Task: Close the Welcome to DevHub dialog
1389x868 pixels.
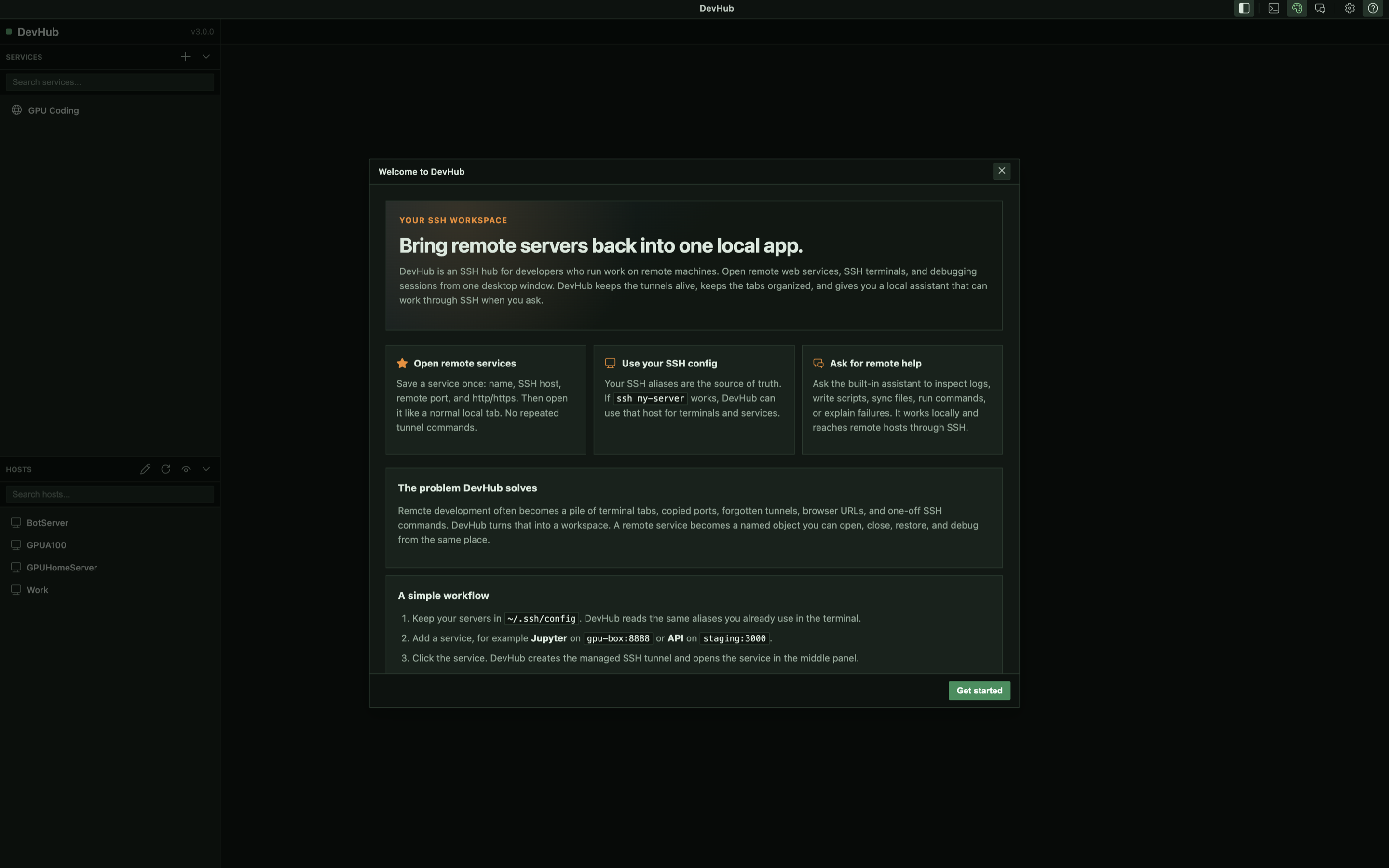Action: pos(1002,171)
